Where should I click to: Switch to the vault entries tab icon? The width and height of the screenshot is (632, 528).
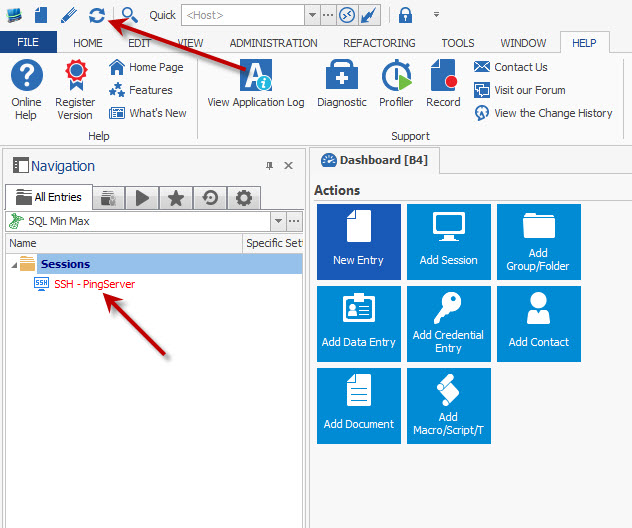pyautogui.click(x=108, y=198)
